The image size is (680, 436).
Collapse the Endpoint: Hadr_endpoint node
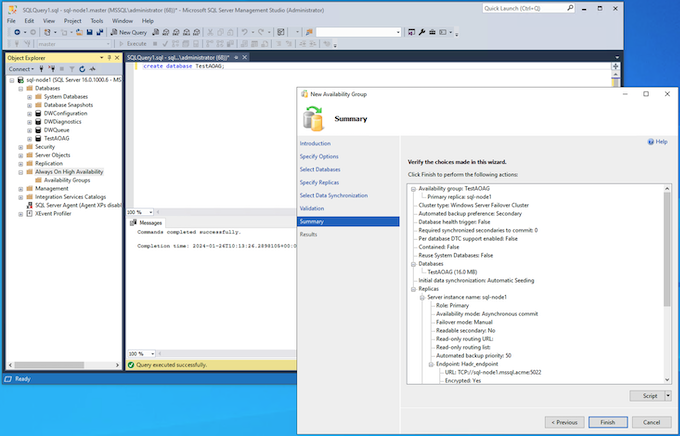pos(431,364)
